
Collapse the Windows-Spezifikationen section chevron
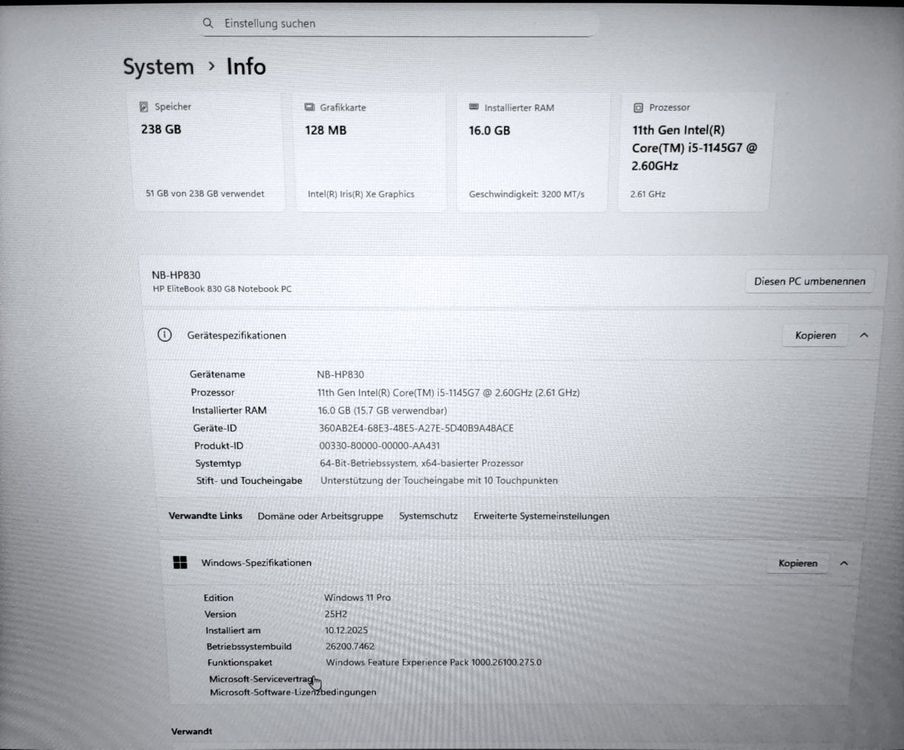[846, 563]
